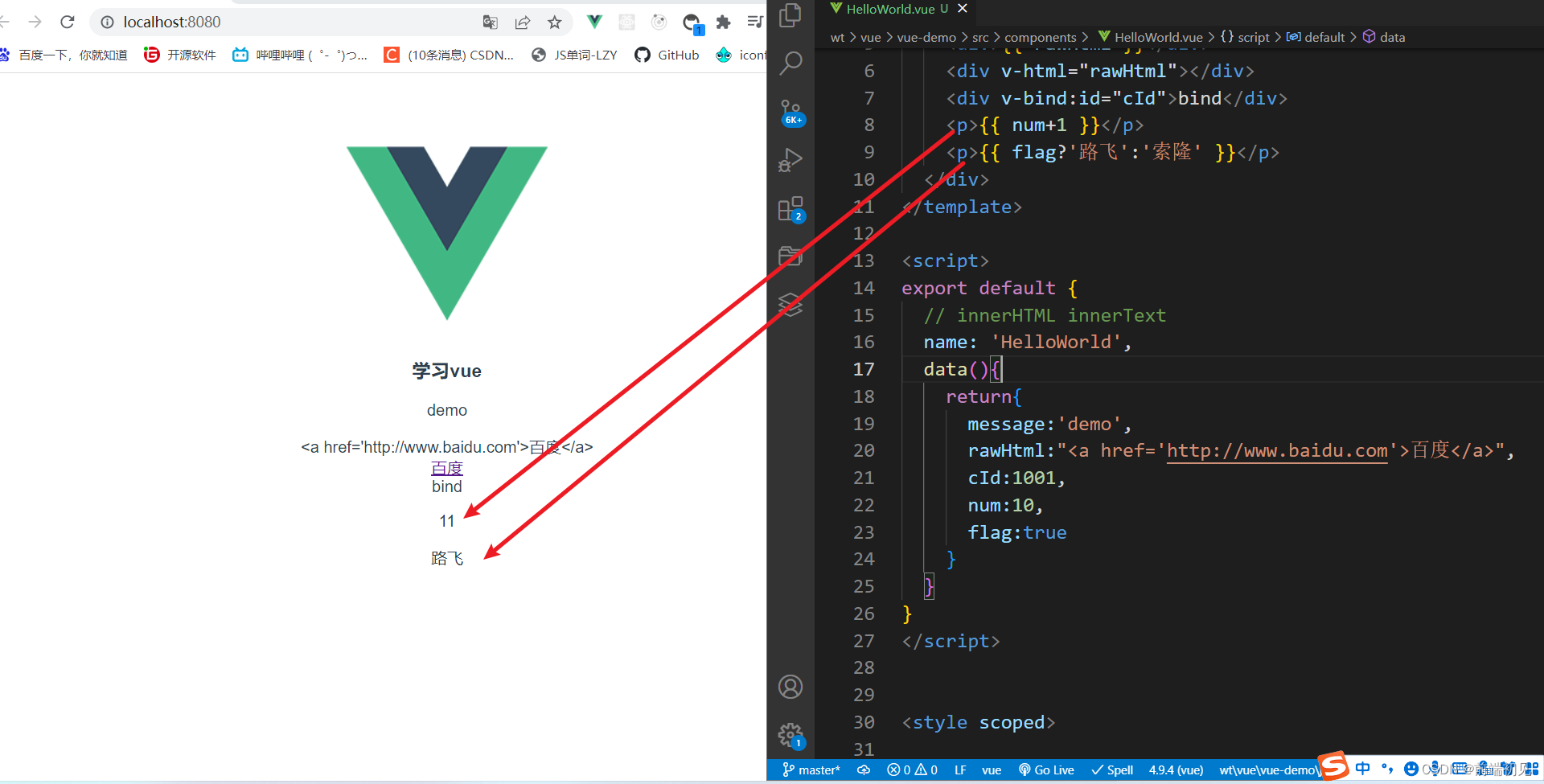Click the script breadcrumb segment

coord(1245,37)
